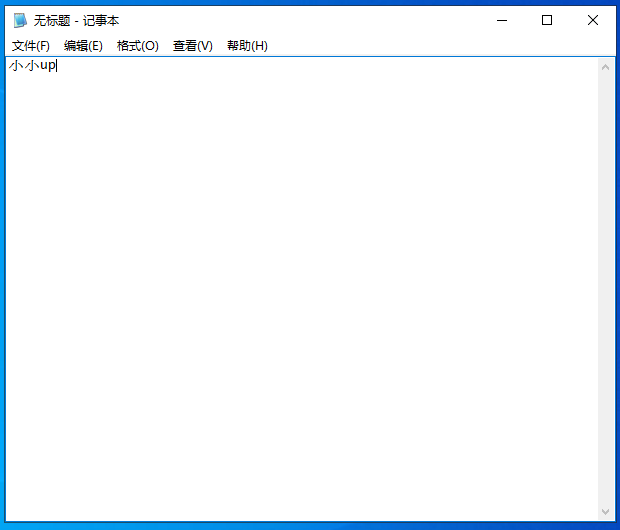
Task: Place cursor in text '小小up'
Action: pyautogui.click(x=32, y=65)
